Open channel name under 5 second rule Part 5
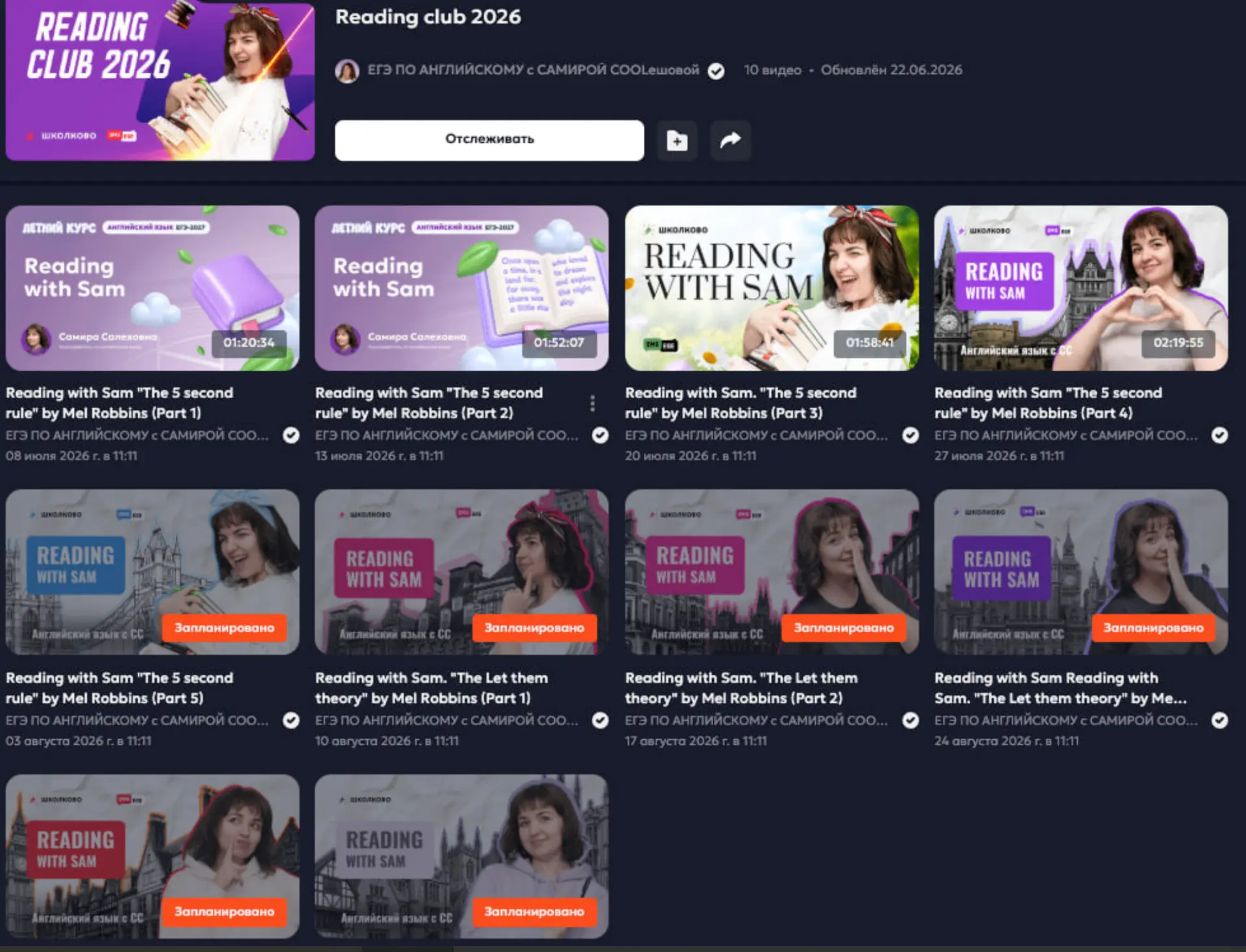 click(137, 720)
